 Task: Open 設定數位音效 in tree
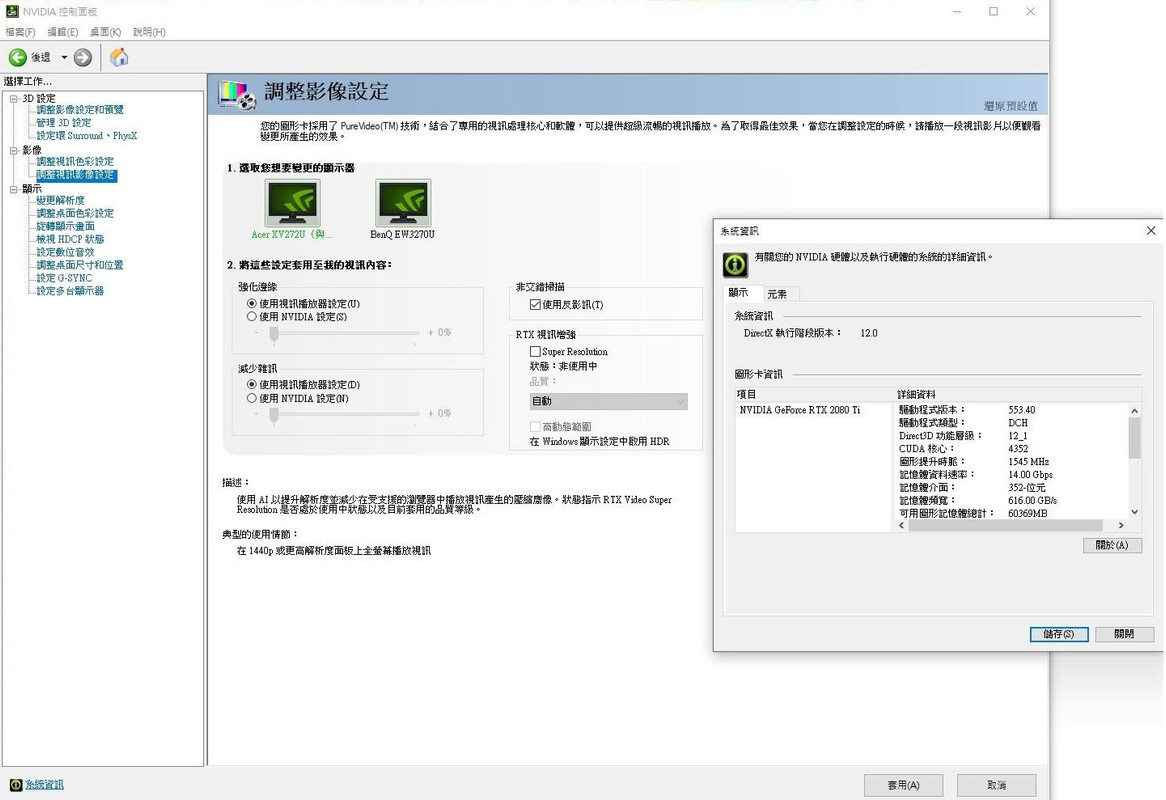(x=65, y=252)
